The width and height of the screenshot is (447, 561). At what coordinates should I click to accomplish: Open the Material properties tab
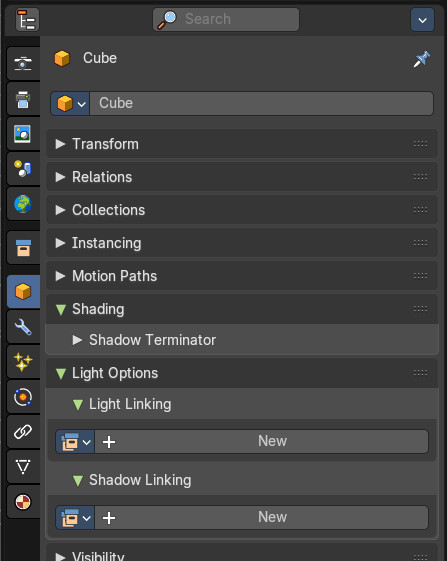pyautogui.click(x=23, y=502)
